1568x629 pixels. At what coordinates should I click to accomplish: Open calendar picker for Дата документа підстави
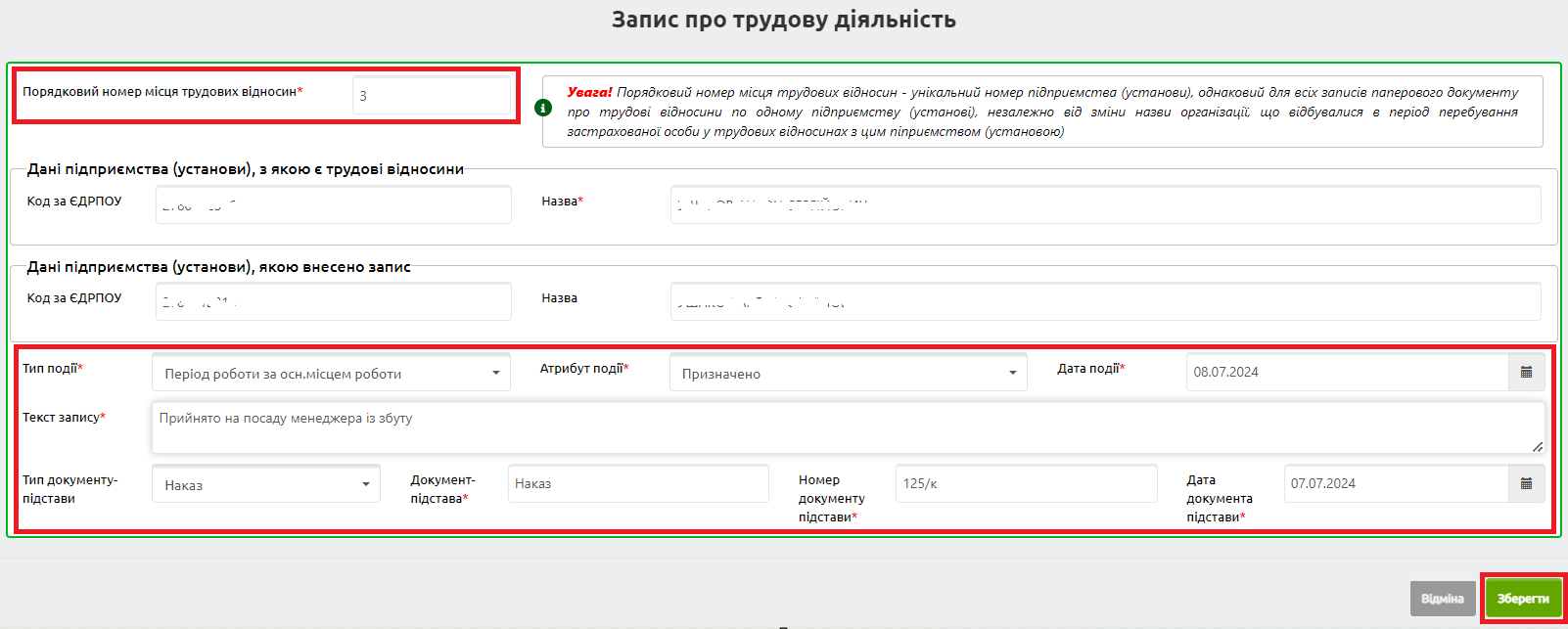point(1526,484)
